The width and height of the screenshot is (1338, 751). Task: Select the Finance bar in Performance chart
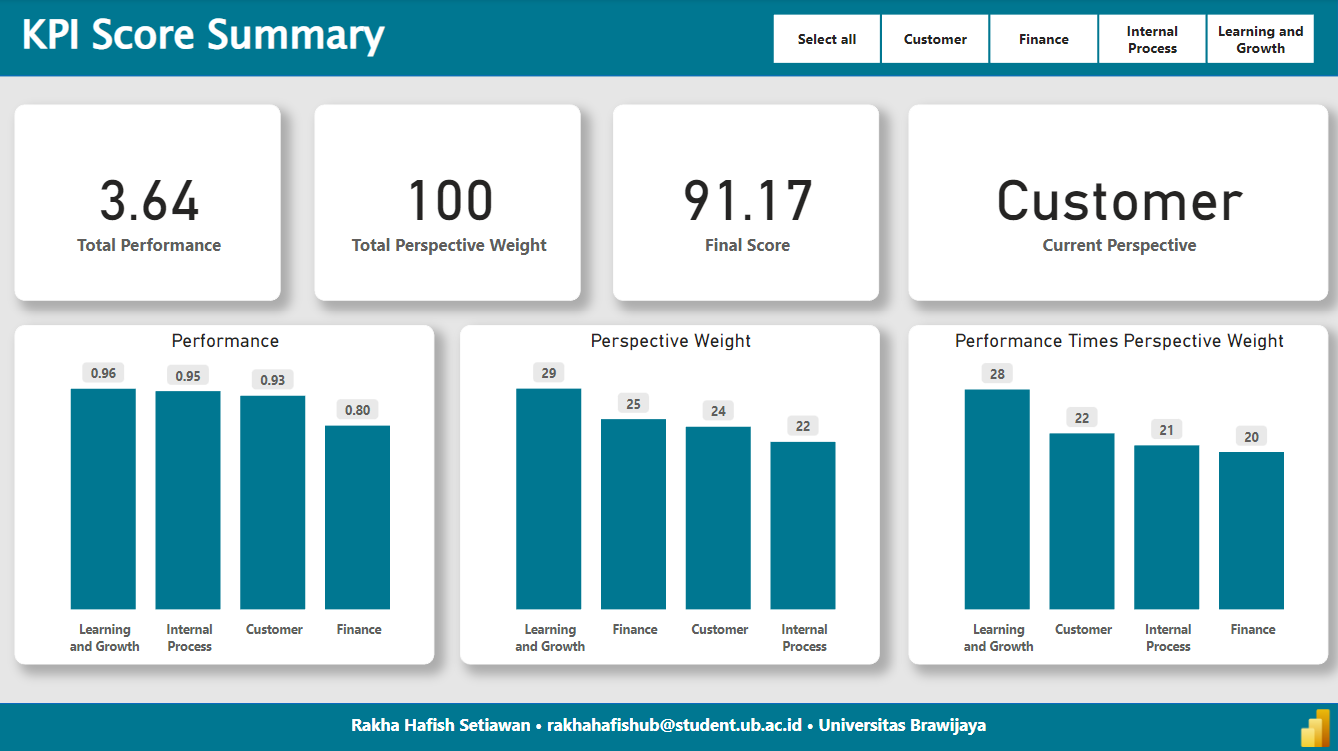(x=357, y=520)
